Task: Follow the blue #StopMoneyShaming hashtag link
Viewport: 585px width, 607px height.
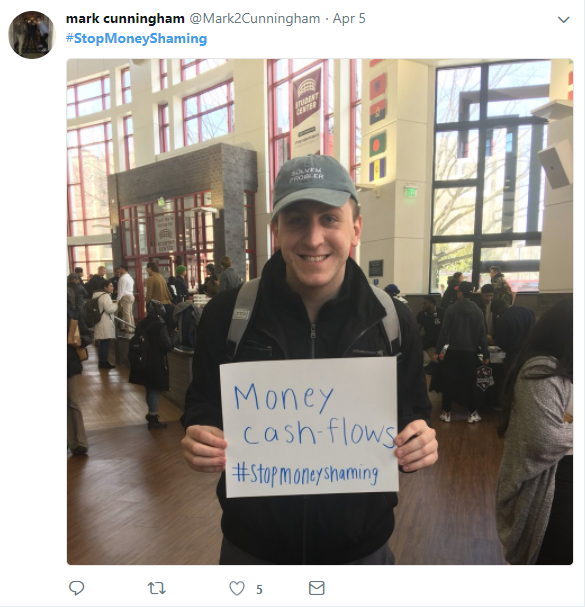Action: [x=136, y=38]
